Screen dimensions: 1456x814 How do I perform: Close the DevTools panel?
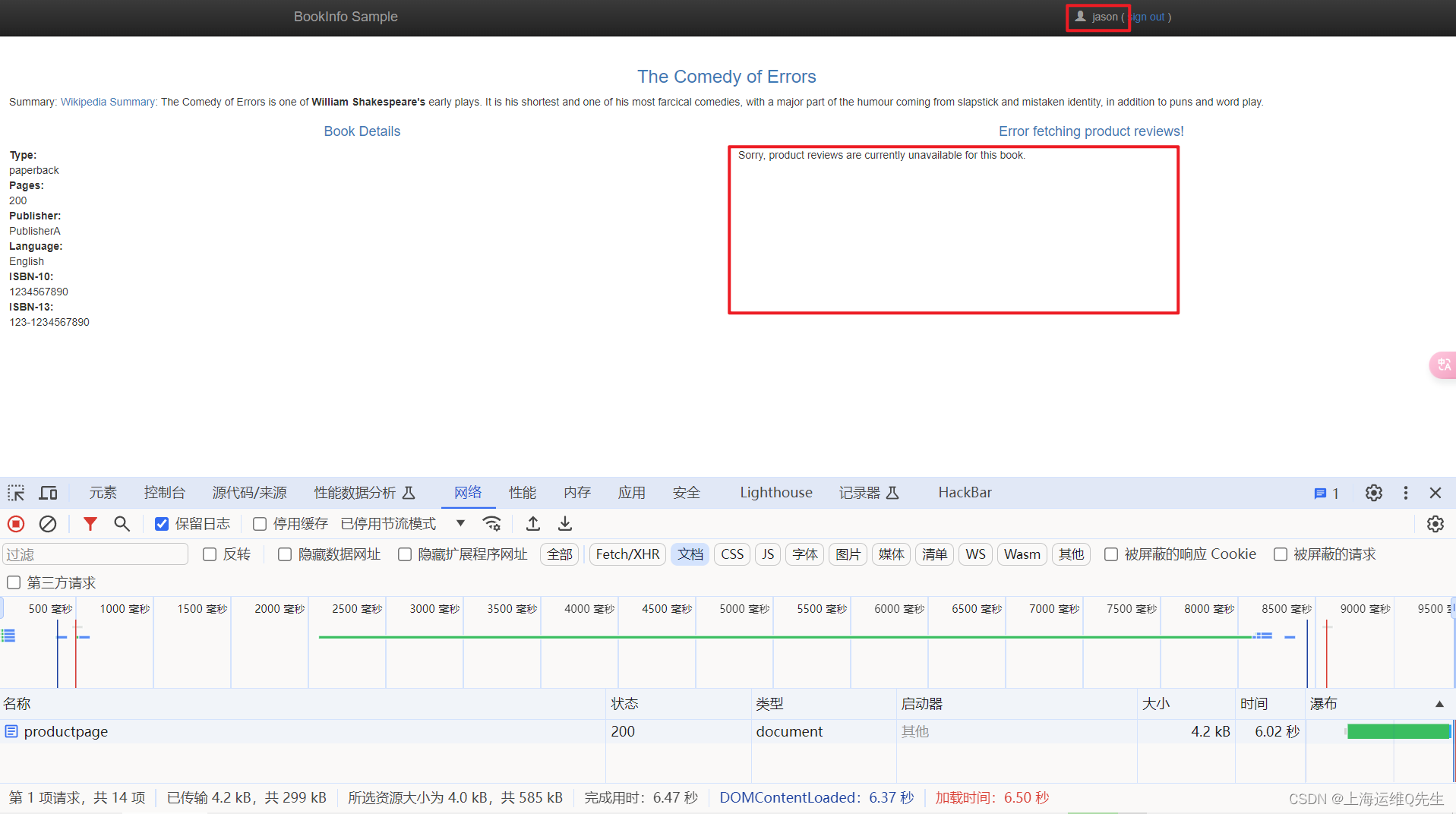[1435, 493]
